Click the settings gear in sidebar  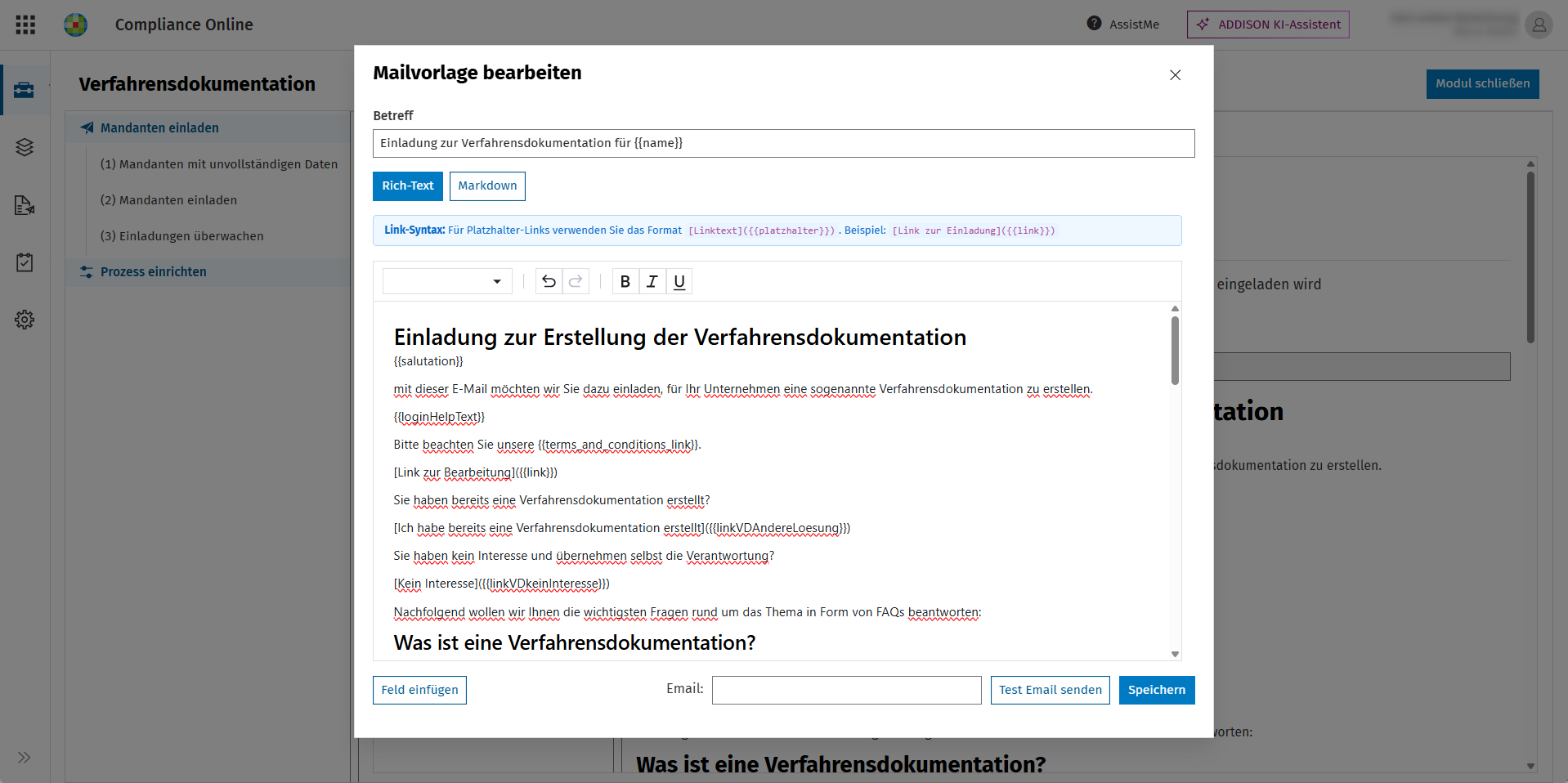(x=25, y=320)
